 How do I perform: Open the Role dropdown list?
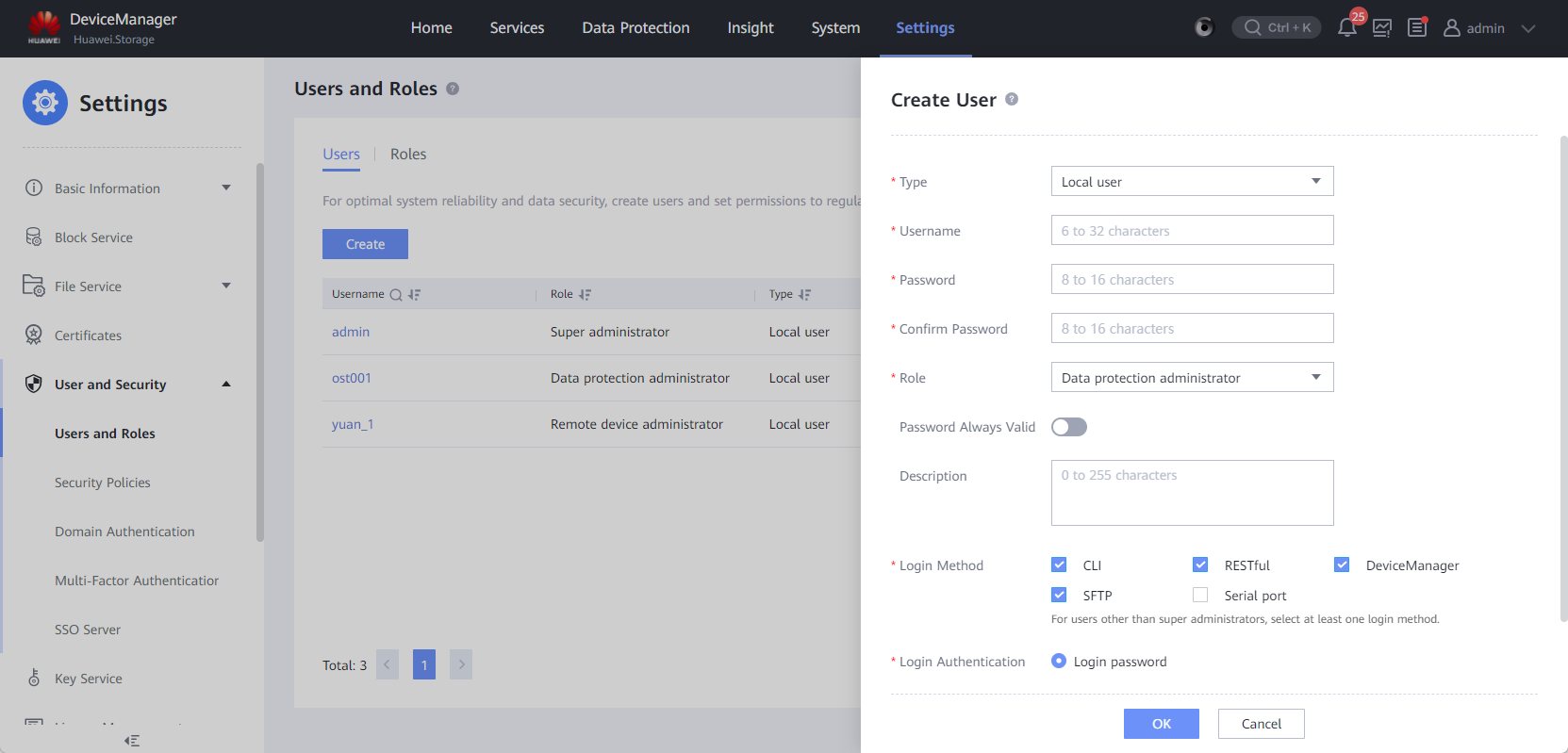pos(1192,378)
